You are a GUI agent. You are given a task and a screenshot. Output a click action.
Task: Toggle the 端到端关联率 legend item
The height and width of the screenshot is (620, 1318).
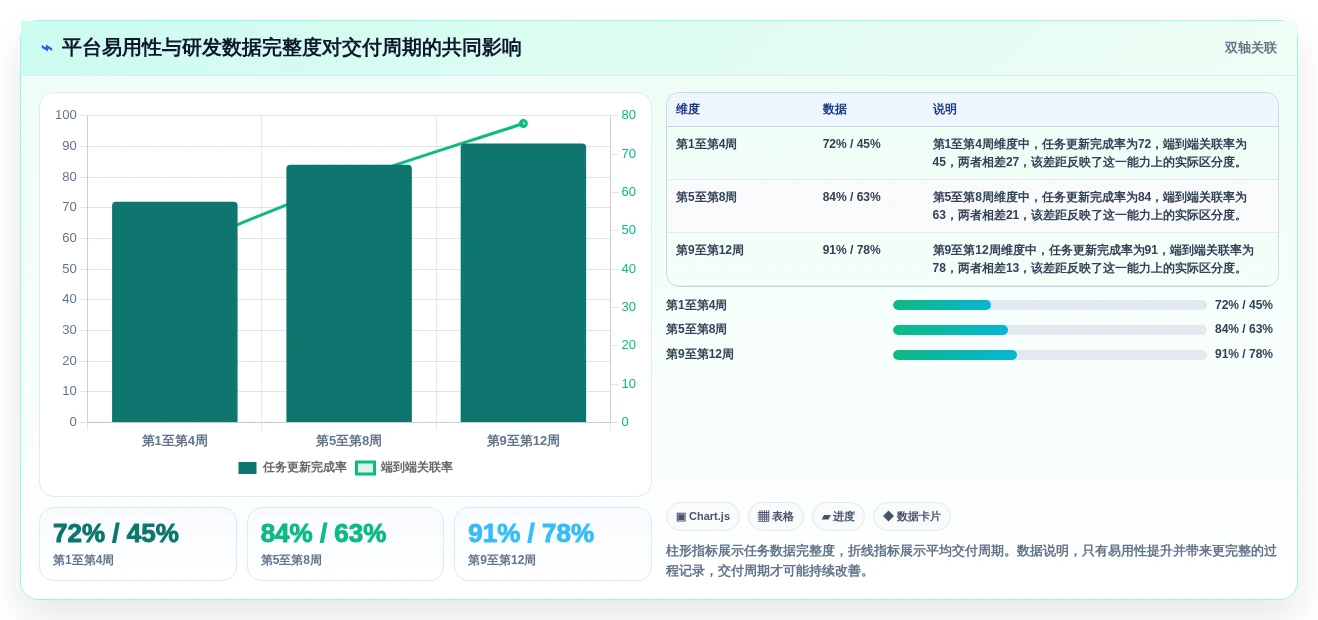tap(404, 467)
